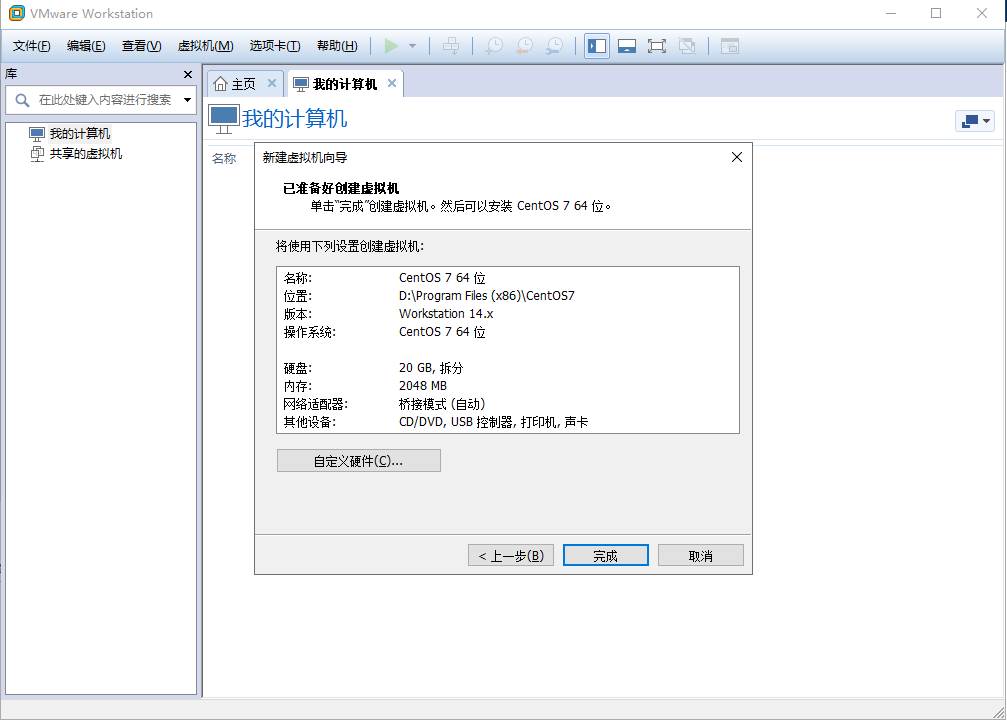Click the 已准备好创建虚拟机 heading text
Image resolution: width=1007 pixels, height=720 pixels.
pos(341,188)
